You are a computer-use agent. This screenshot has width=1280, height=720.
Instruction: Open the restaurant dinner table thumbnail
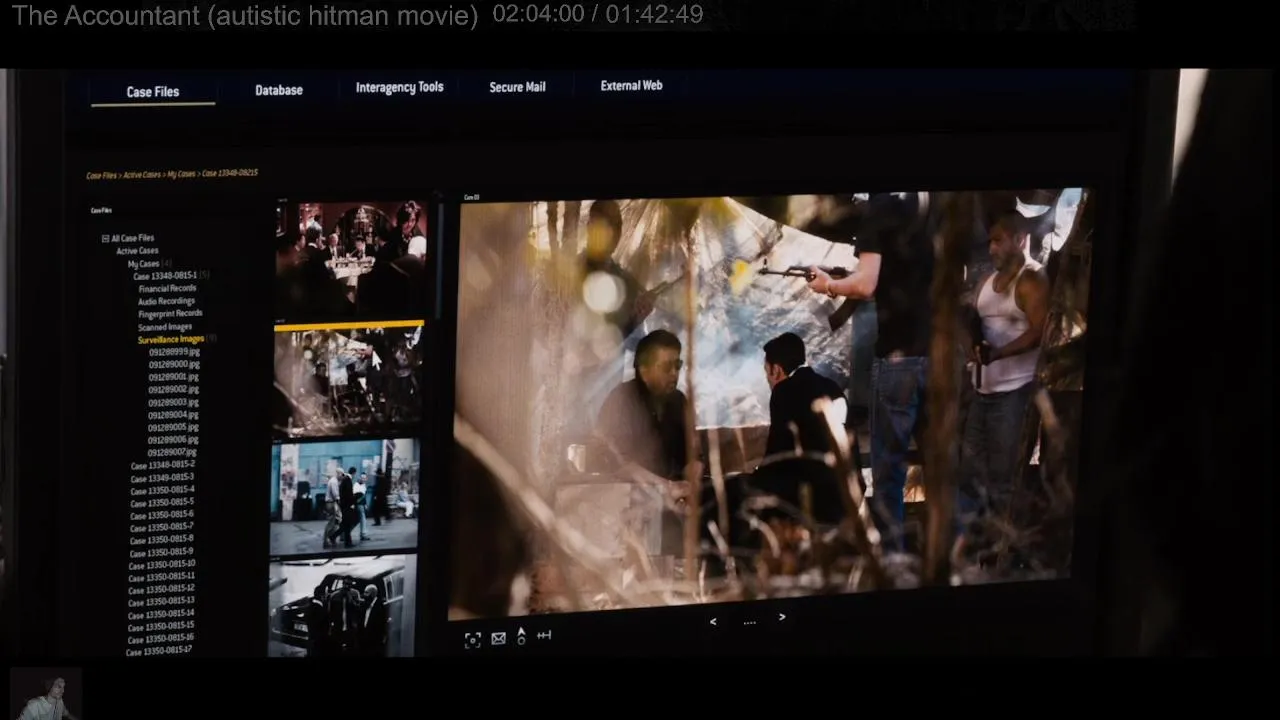tap(351, 259)
